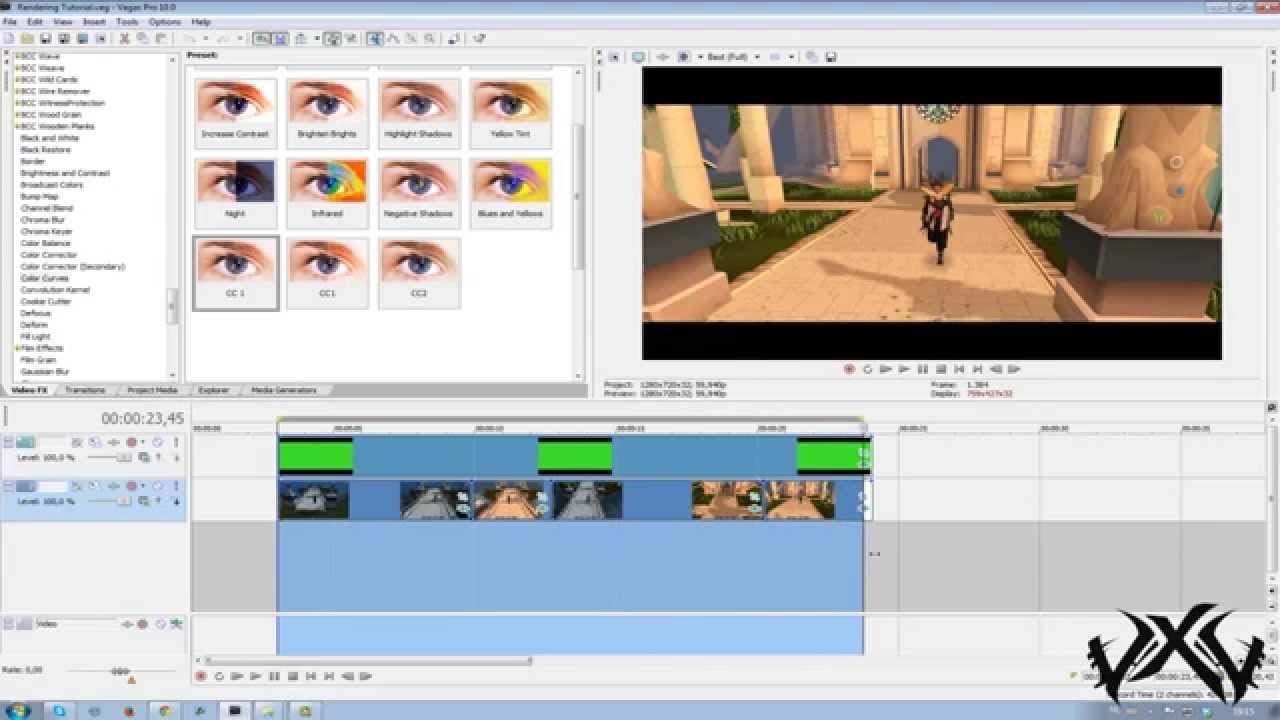Open the Insert menu
The height and width of the screenshot is (720, 1280).
click(94, 21)
